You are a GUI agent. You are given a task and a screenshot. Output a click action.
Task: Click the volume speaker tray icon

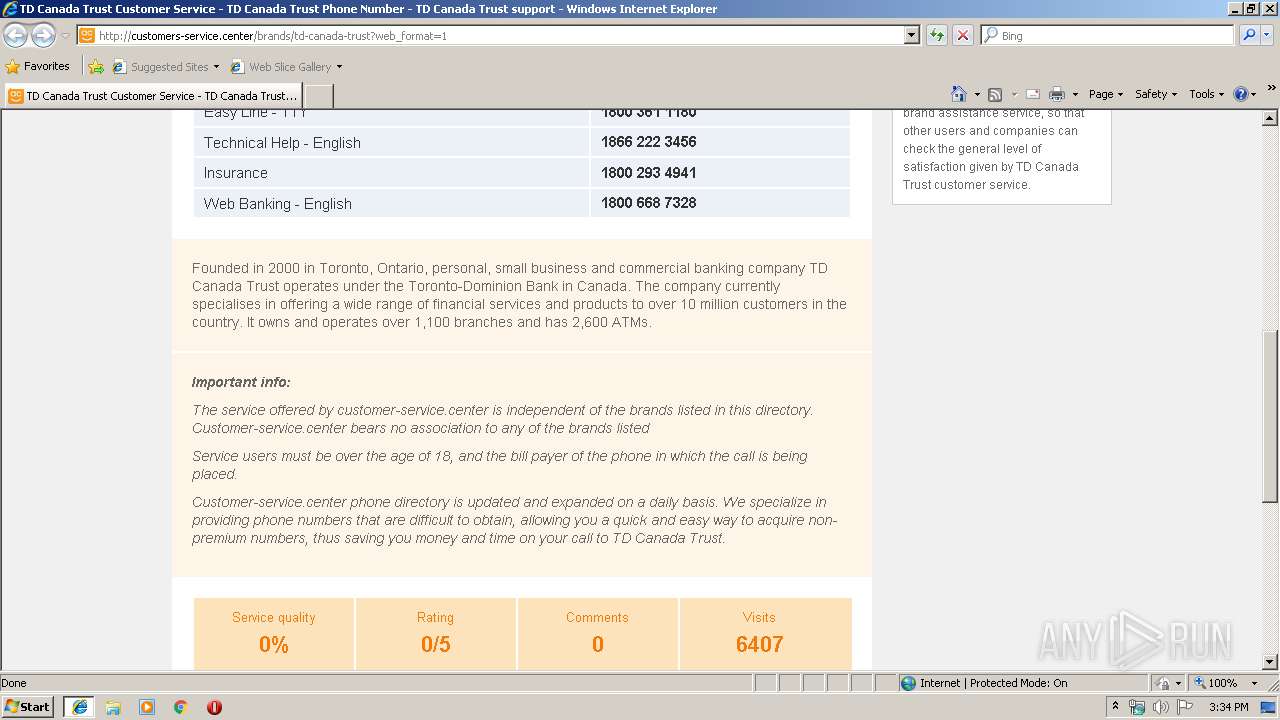[1161, 707]
